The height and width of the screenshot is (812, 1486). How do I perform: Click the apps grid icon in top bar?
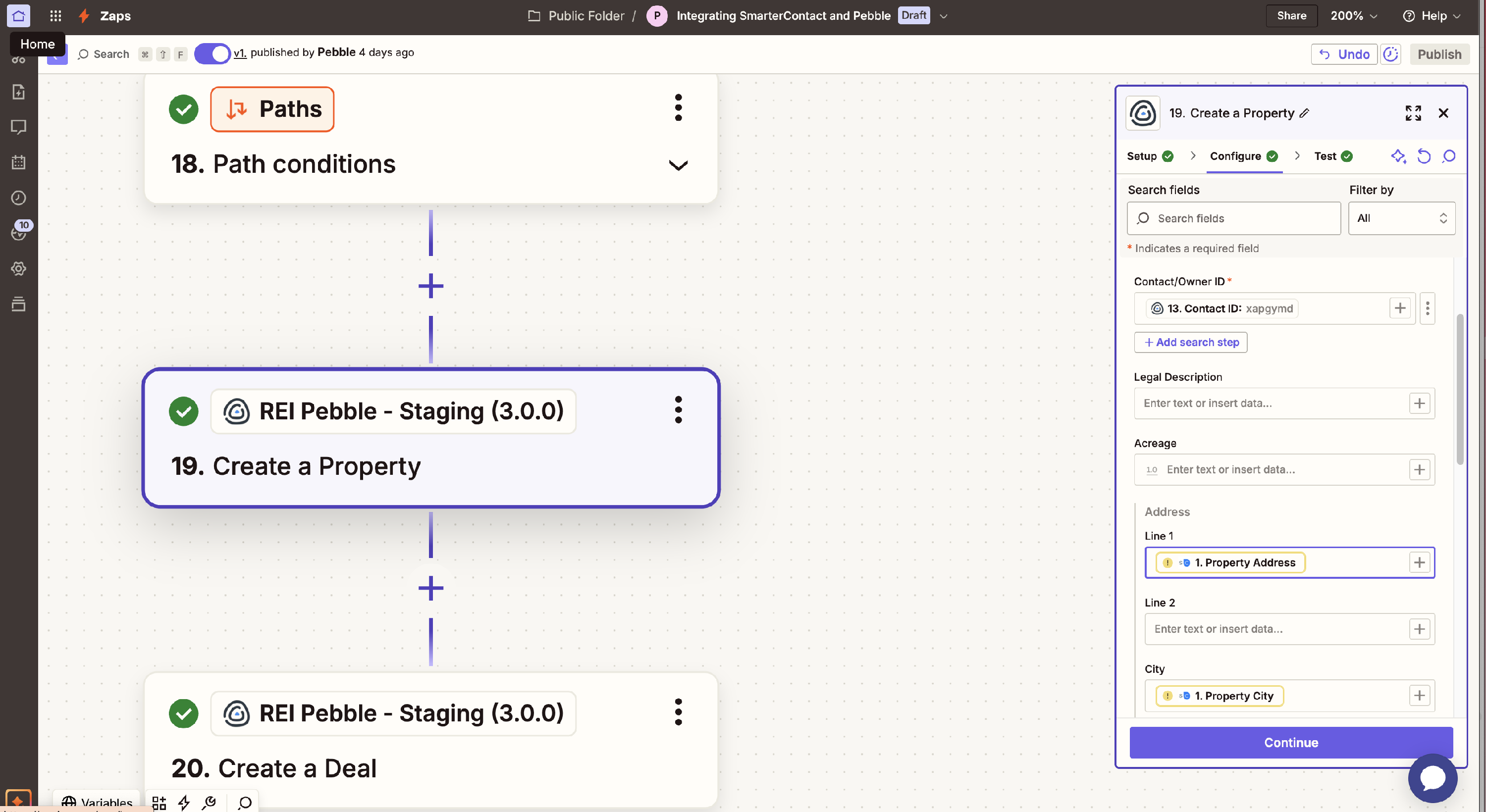[x=55, y=15]
